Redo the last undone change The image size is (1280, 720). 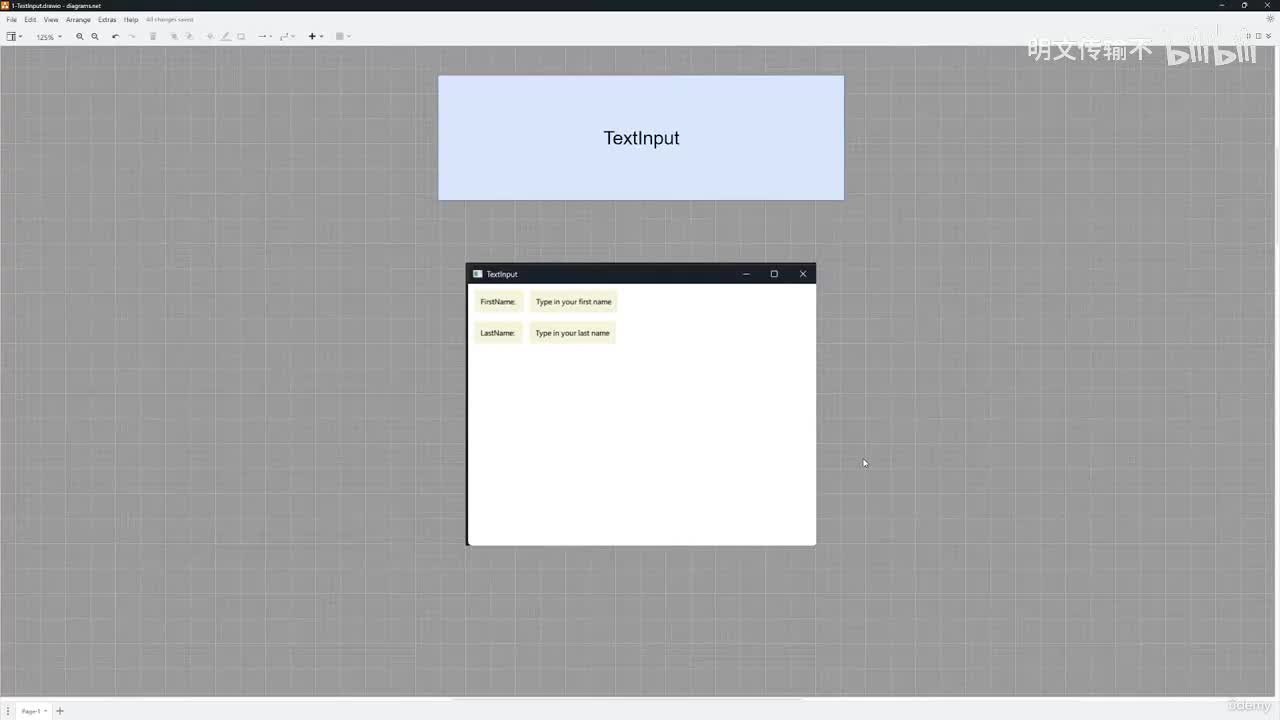[131, 37]
